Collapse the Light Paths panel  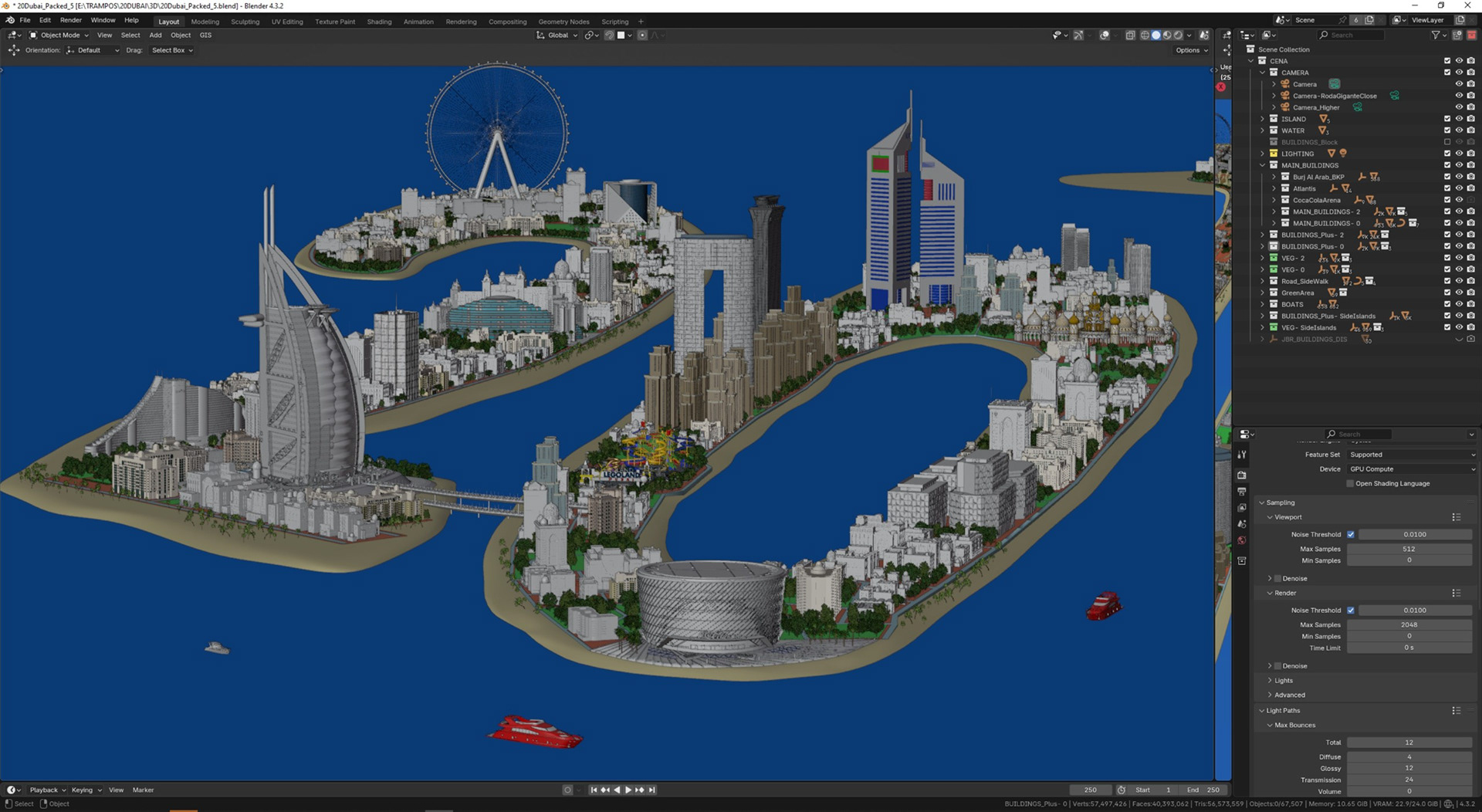point(1262,711)
